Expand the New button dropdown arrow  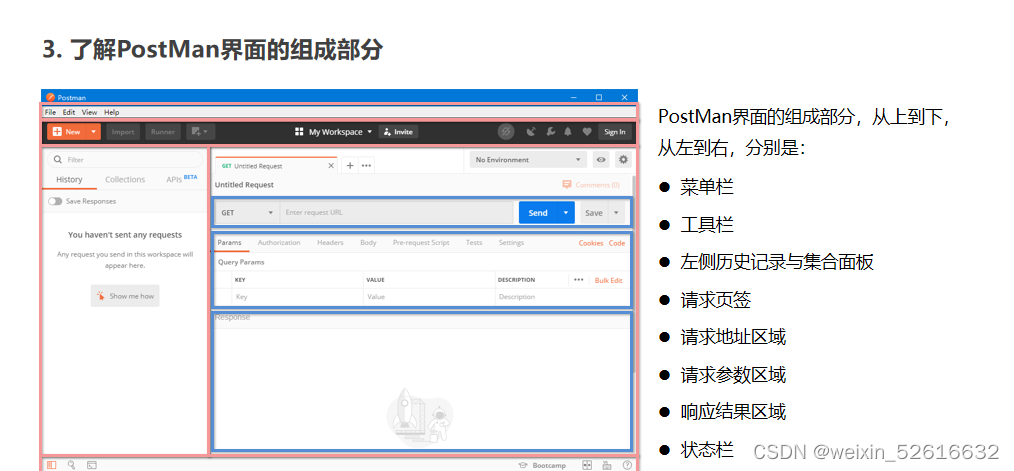(94, 131)
